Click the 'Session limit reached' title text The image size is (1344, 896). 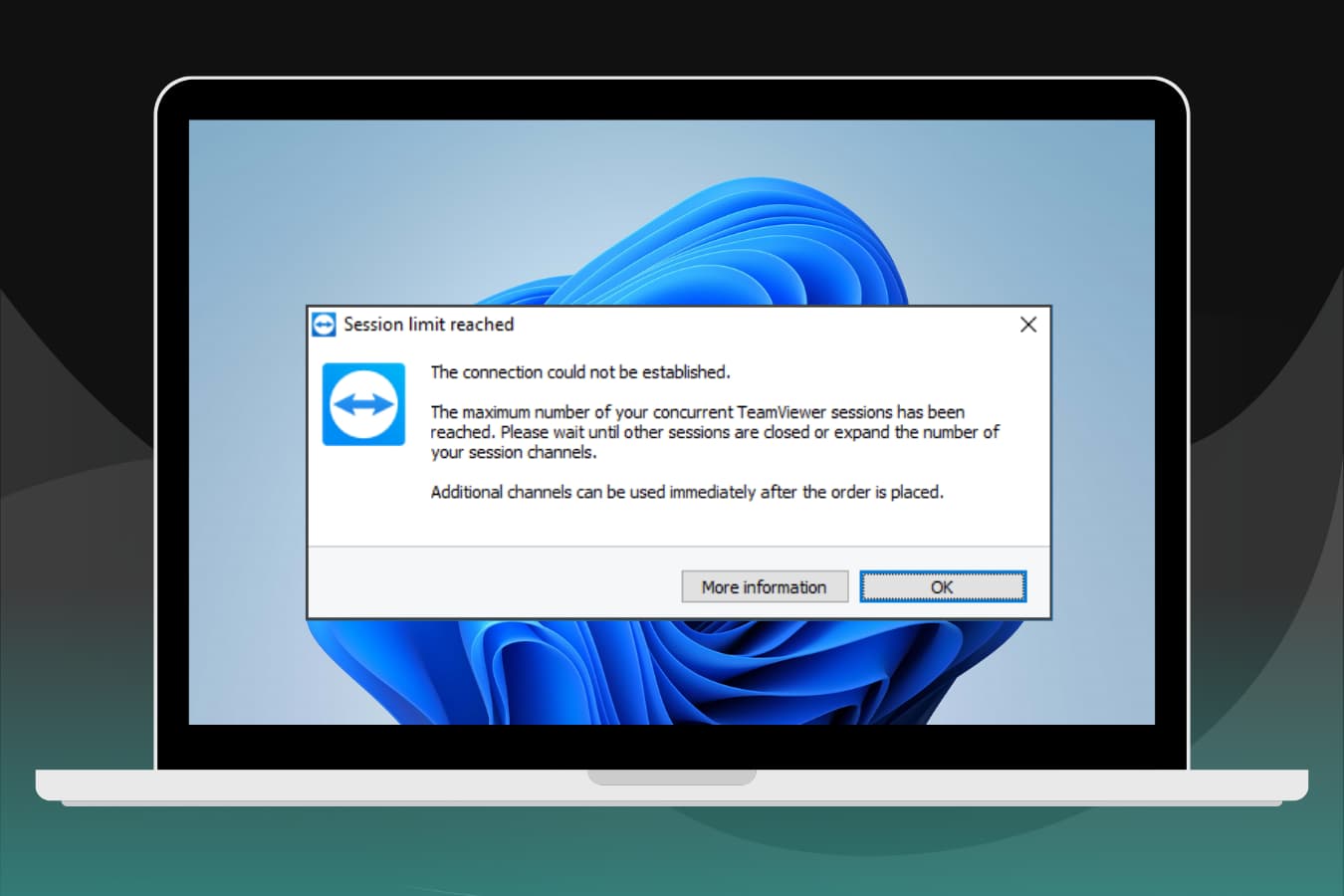(x=429, y=325)
